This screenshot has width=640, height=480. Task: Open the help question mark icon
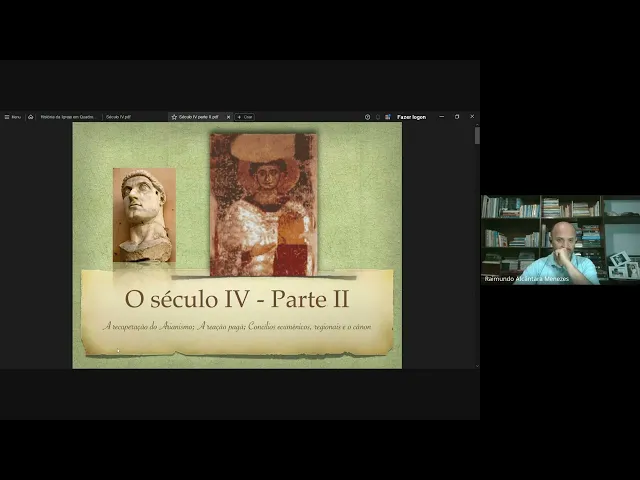click(367, 117)
